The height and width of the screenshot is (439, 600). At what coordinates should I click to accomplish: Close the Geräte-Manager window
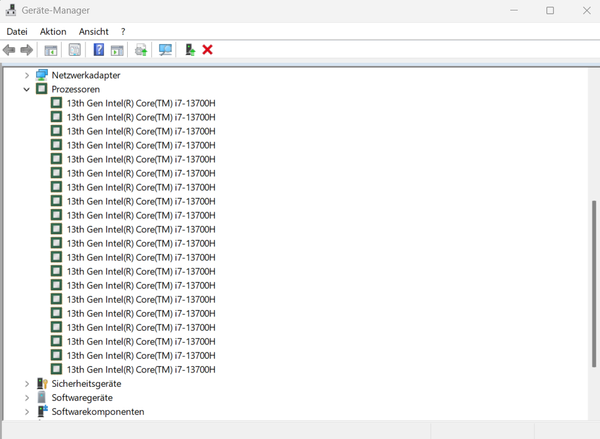click(x=587, y=10)
